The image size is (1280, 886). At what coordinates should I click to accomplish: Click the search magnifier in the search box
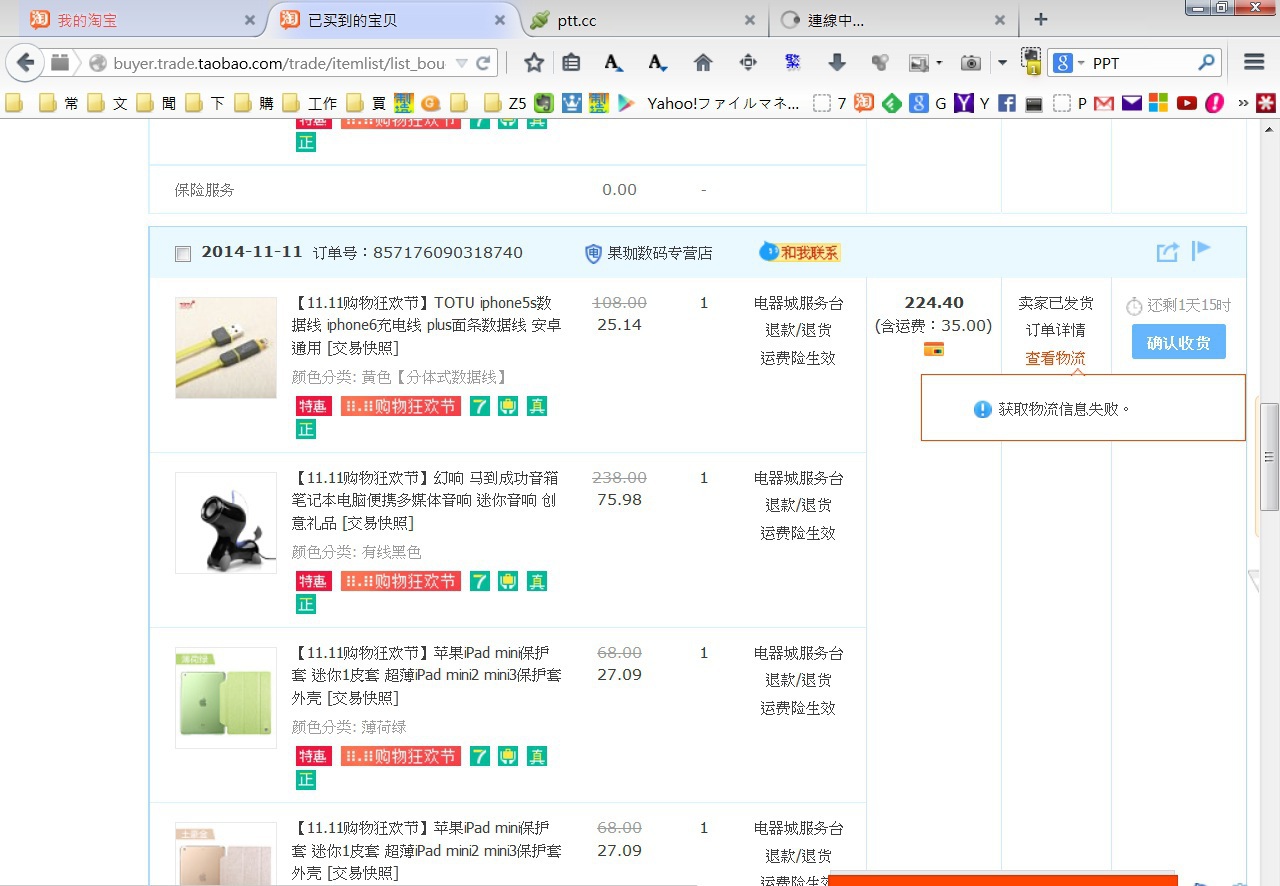(1207, 63)
